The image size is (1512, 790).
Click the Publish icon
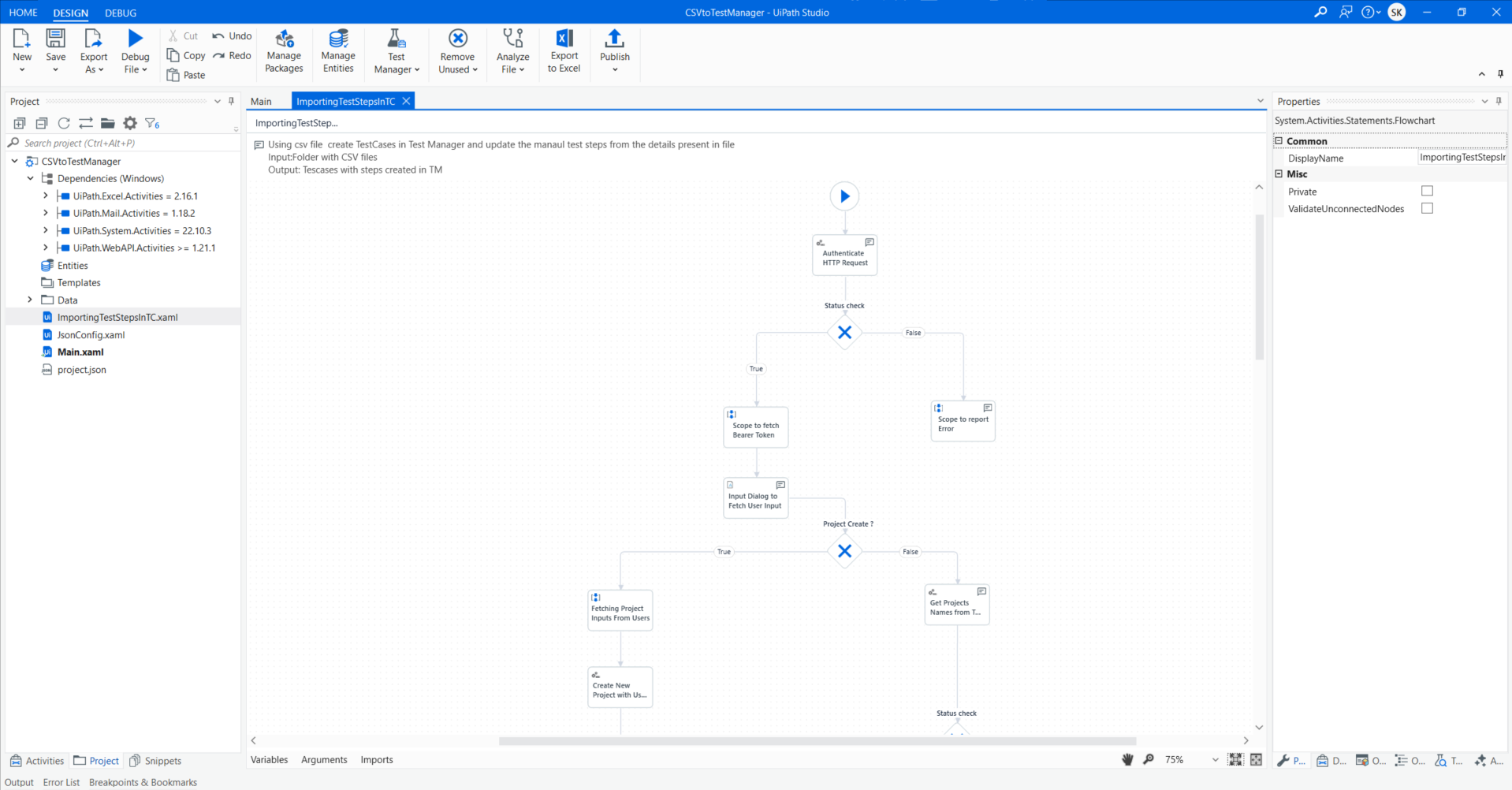(x=615, y=38)
